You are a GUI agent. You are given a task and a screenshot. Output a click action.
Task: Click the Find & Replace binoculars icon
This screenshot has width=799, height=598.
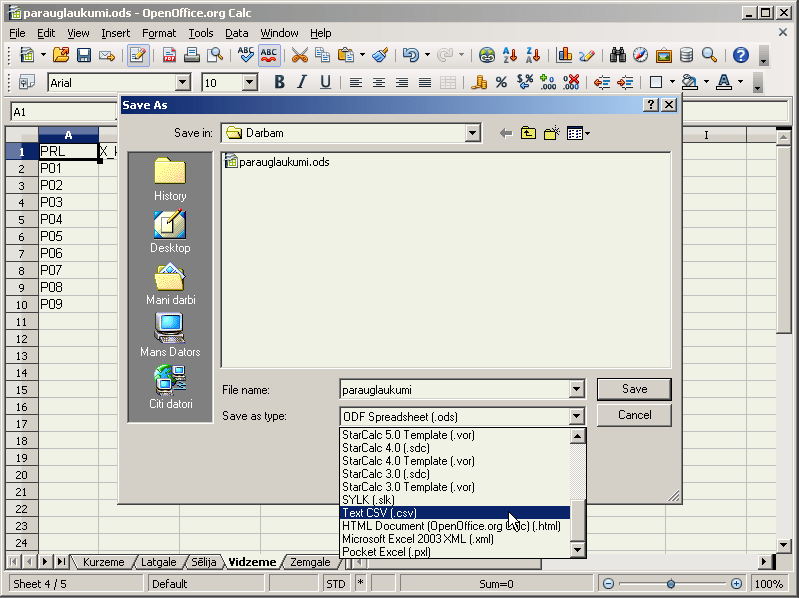[618, 55]
